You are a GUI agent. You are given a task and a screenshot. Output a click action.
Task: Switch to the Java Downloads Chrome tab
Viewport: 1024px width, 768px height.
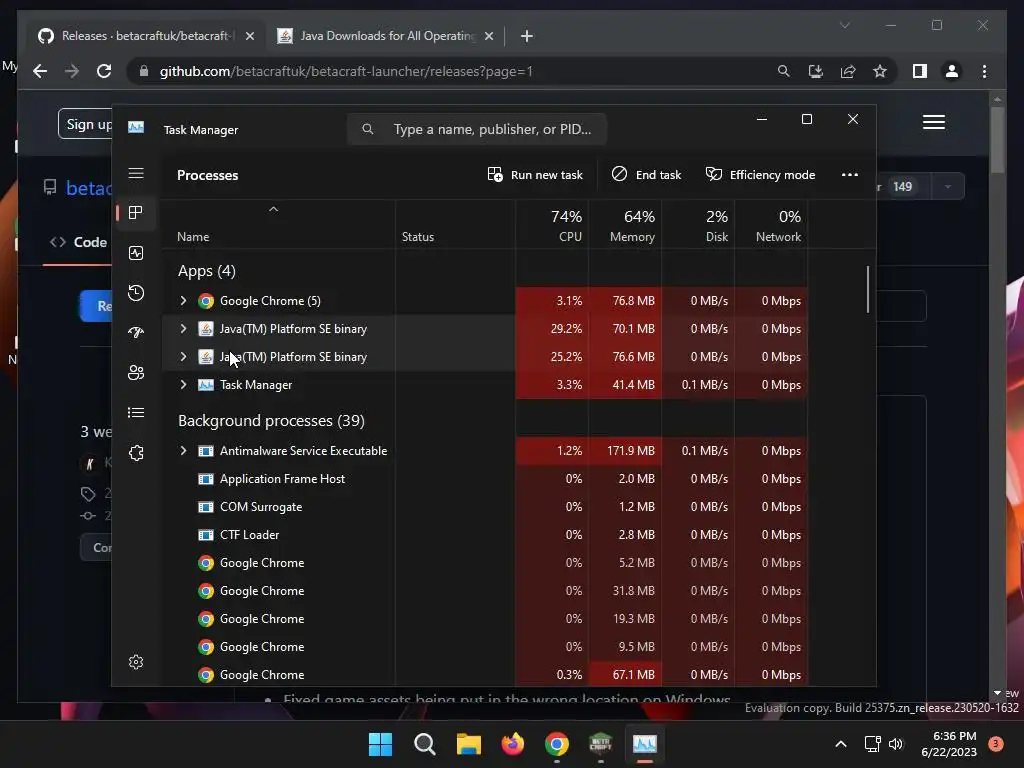(385, 36)
